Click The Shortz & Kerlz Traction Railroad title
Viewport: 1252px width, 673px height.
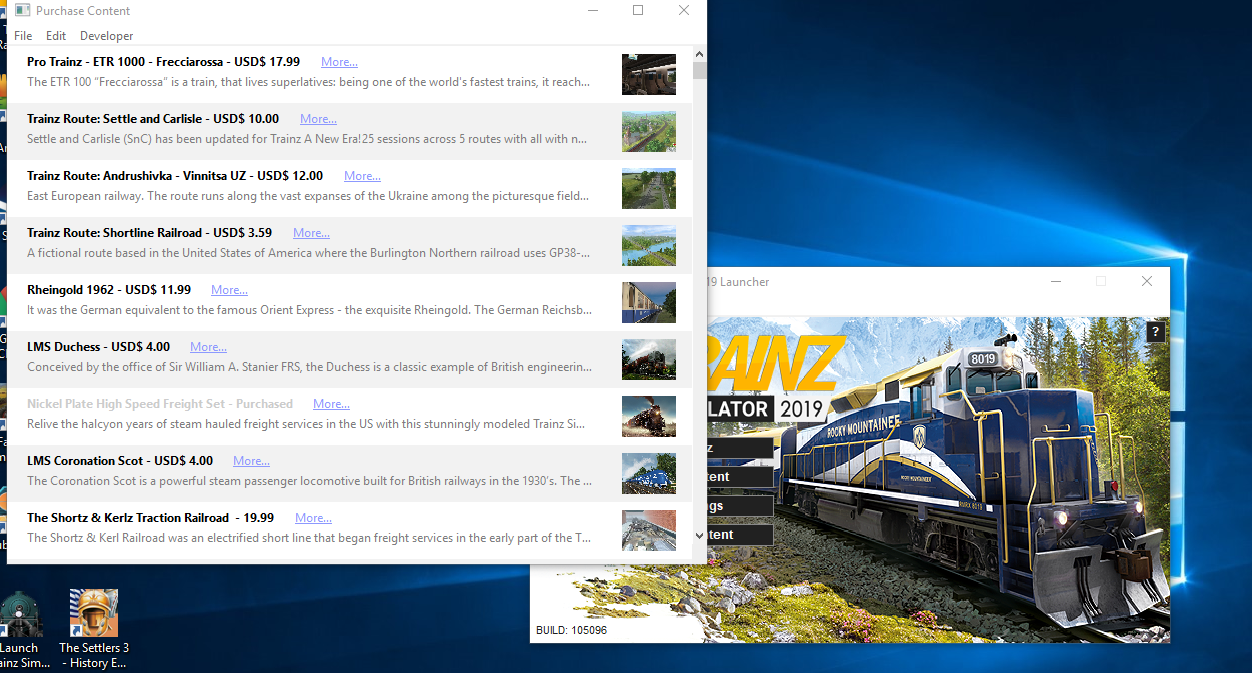click(150, 518)
